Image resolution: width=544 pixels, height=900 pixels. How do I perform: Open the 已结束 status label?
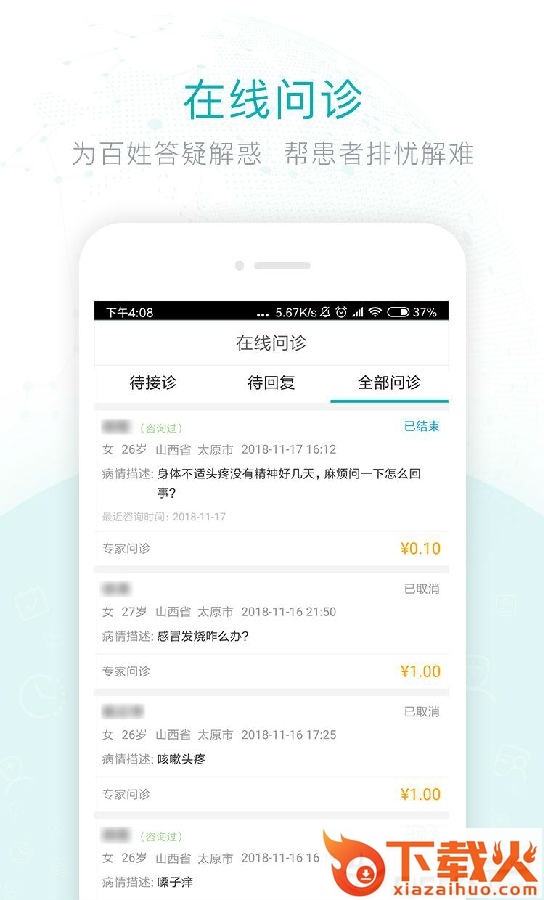[421, 426]
